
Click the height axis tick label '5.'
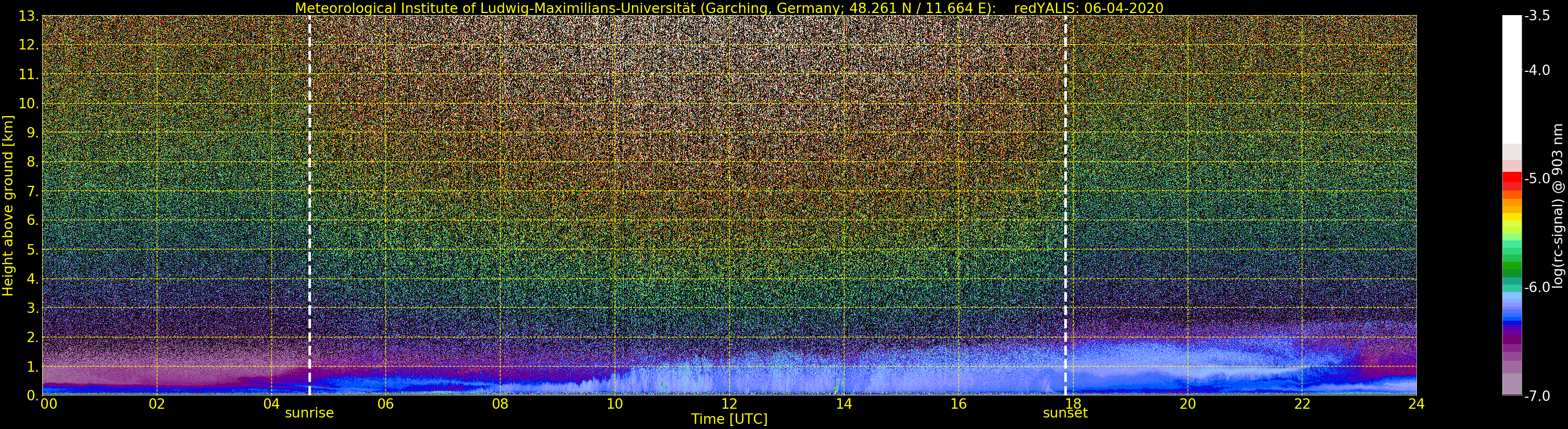click(x=32, y=249)
